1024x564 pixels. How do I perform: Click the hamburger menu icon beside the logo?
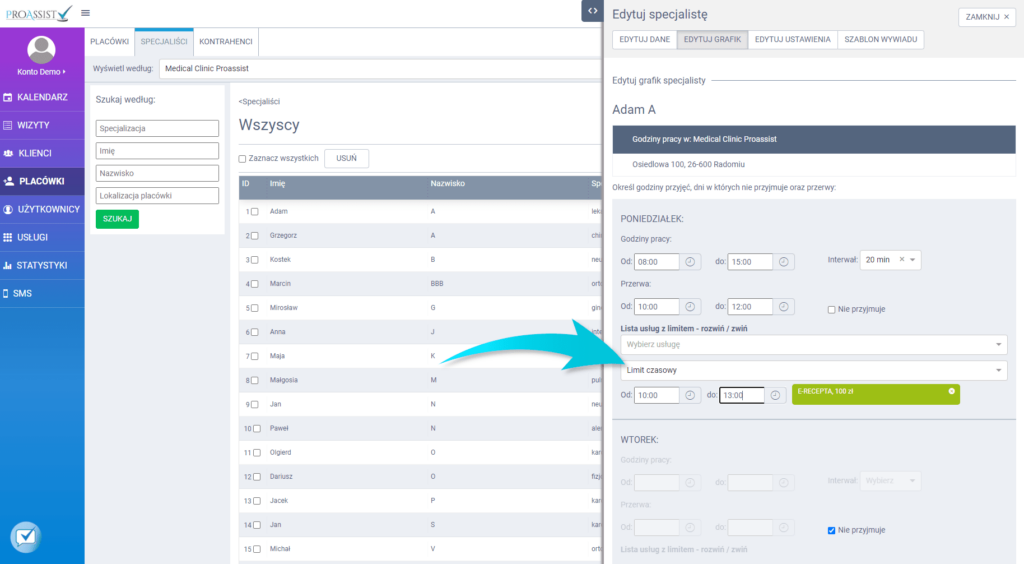tap(85, 13)
